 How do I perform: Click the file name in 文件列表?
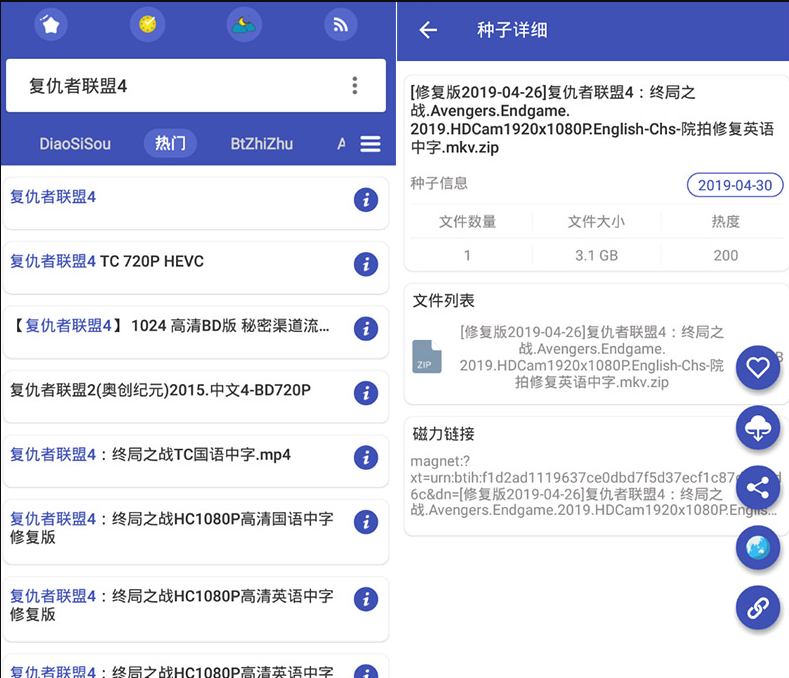591,357
